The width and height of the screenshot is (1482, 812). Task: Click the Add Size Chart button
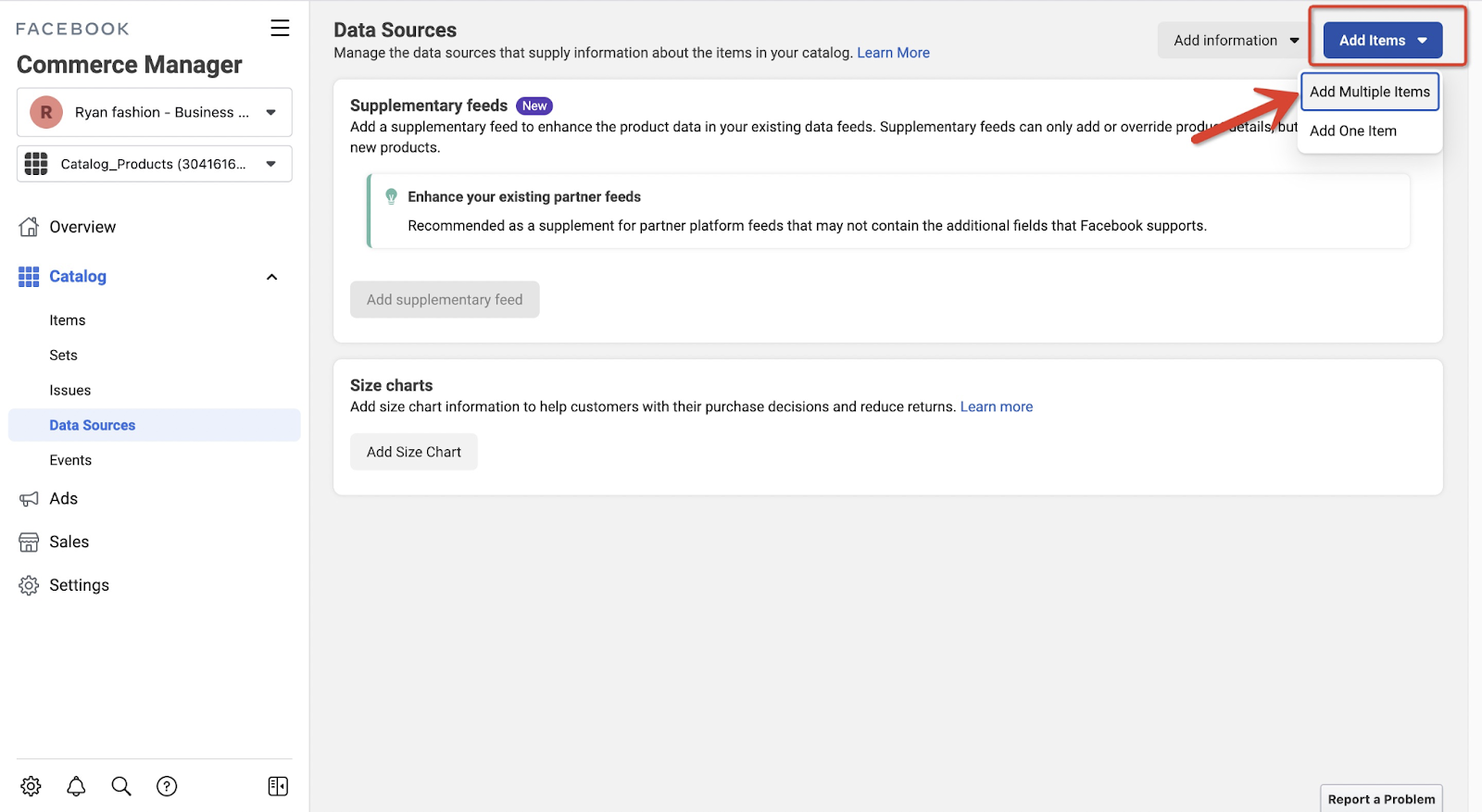coord(414,452)
